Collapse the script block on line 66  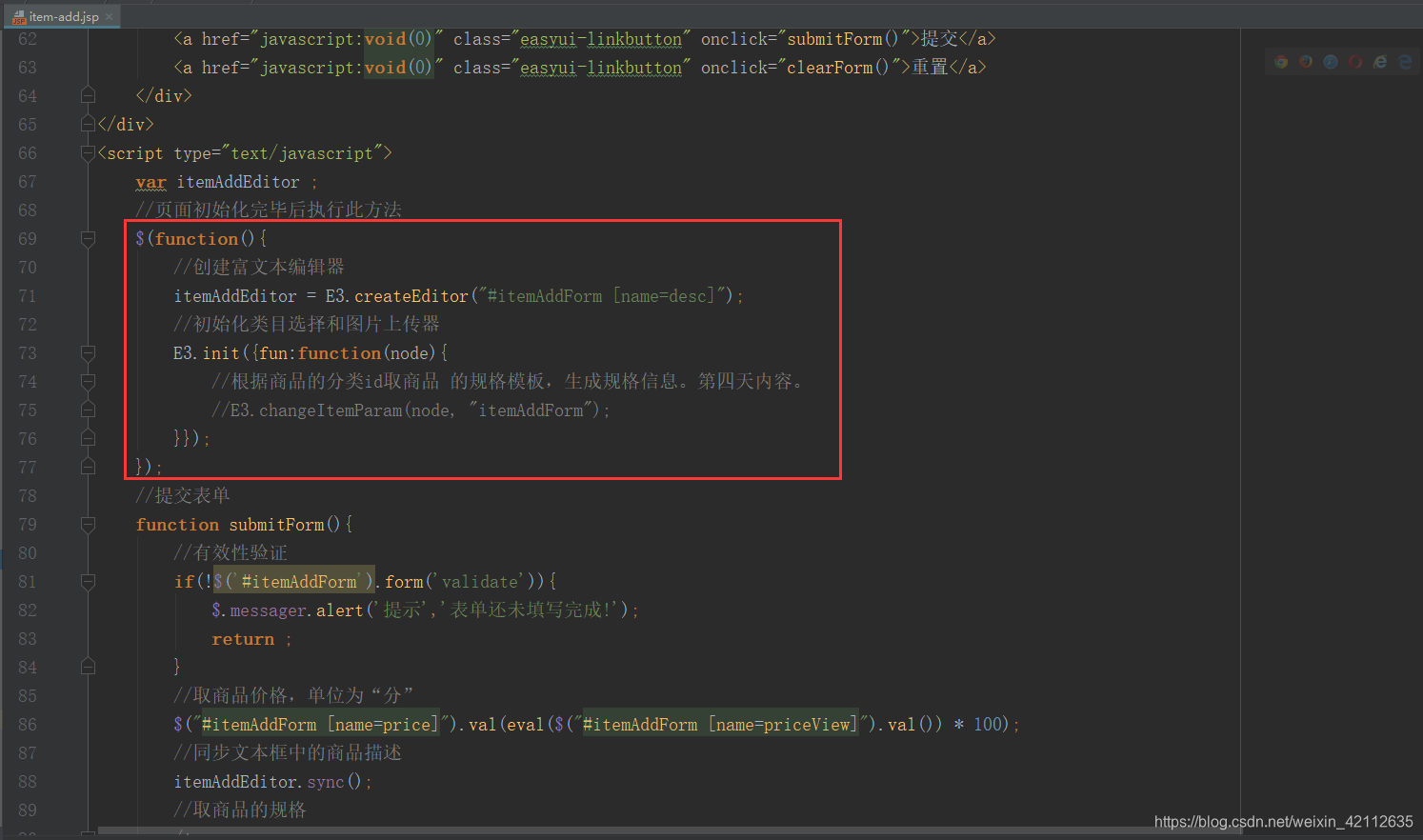point(88,152)
